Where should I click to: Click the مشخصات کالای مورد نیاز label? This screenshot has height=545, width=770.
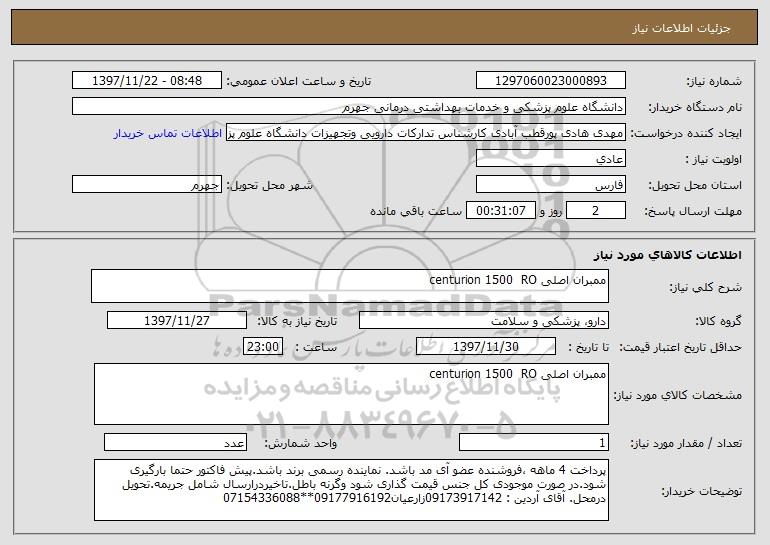click(678, 395)
